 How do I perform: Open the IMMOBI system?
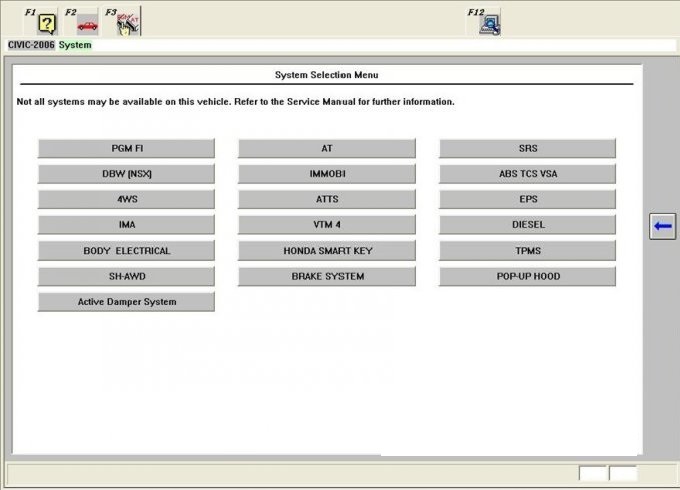coord(327,174)
